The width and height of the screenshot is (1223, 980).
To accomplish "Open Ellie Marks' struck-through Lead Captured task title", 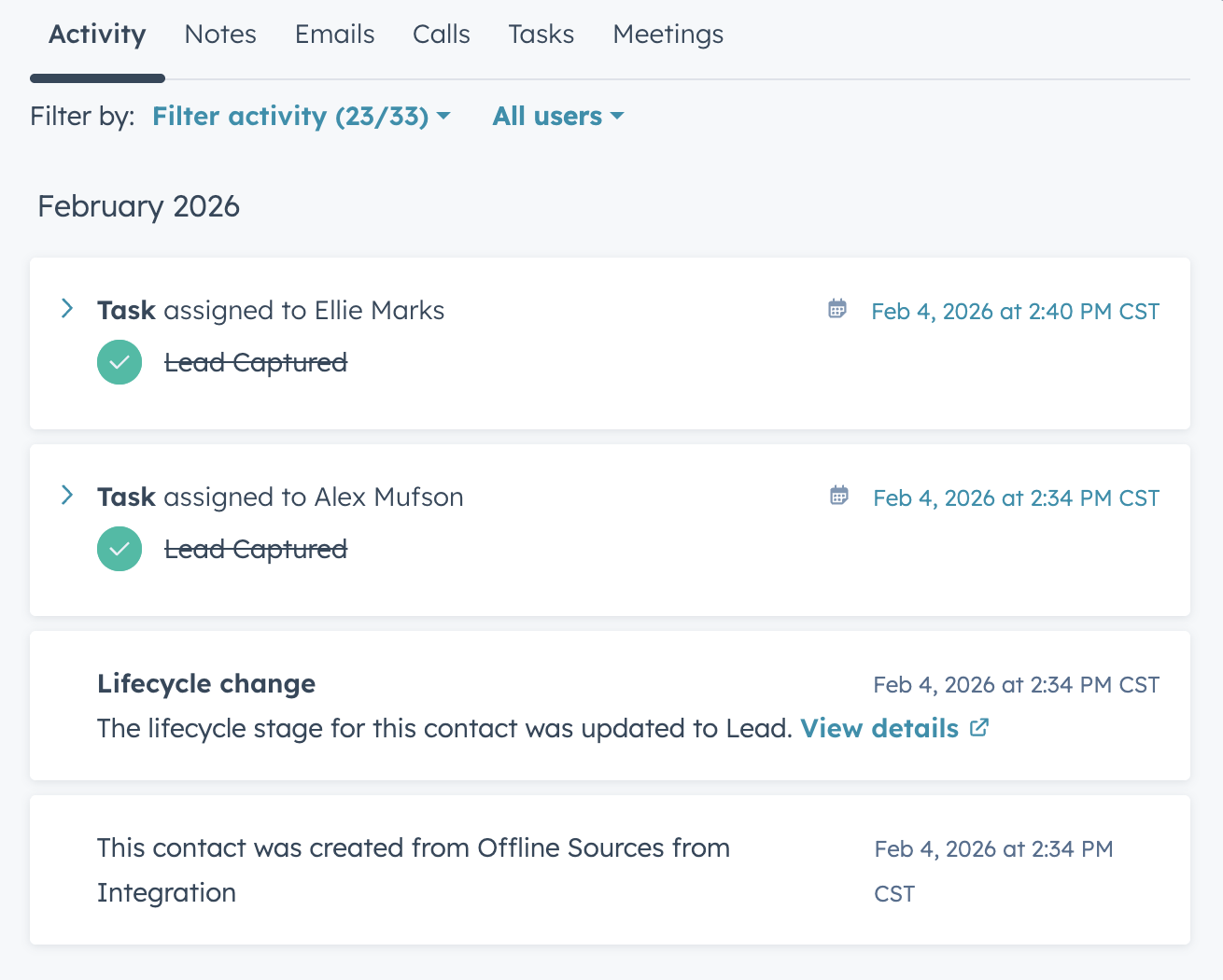I will coord(256,362).
